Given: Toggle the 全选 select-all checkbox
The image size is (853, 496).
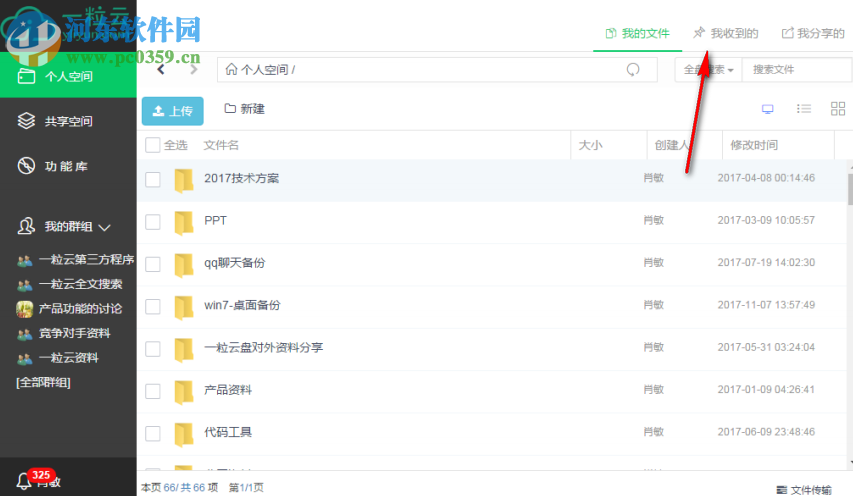Looking at the screenshot, I should tap(153, 145).
